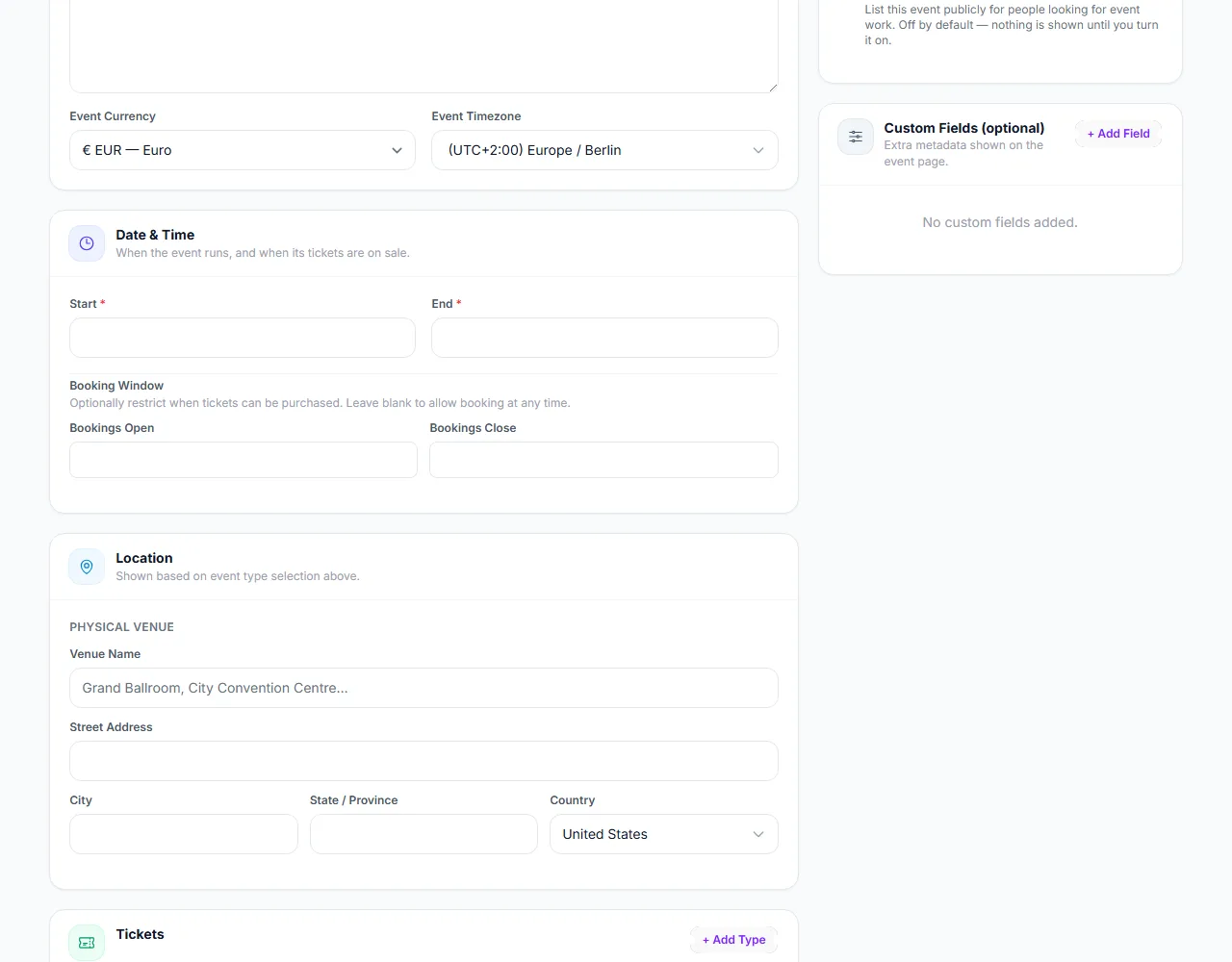Click the Date & Time clock icon
The height and width of the screenshot is (962, 1232).
click(x=87, y=243)
